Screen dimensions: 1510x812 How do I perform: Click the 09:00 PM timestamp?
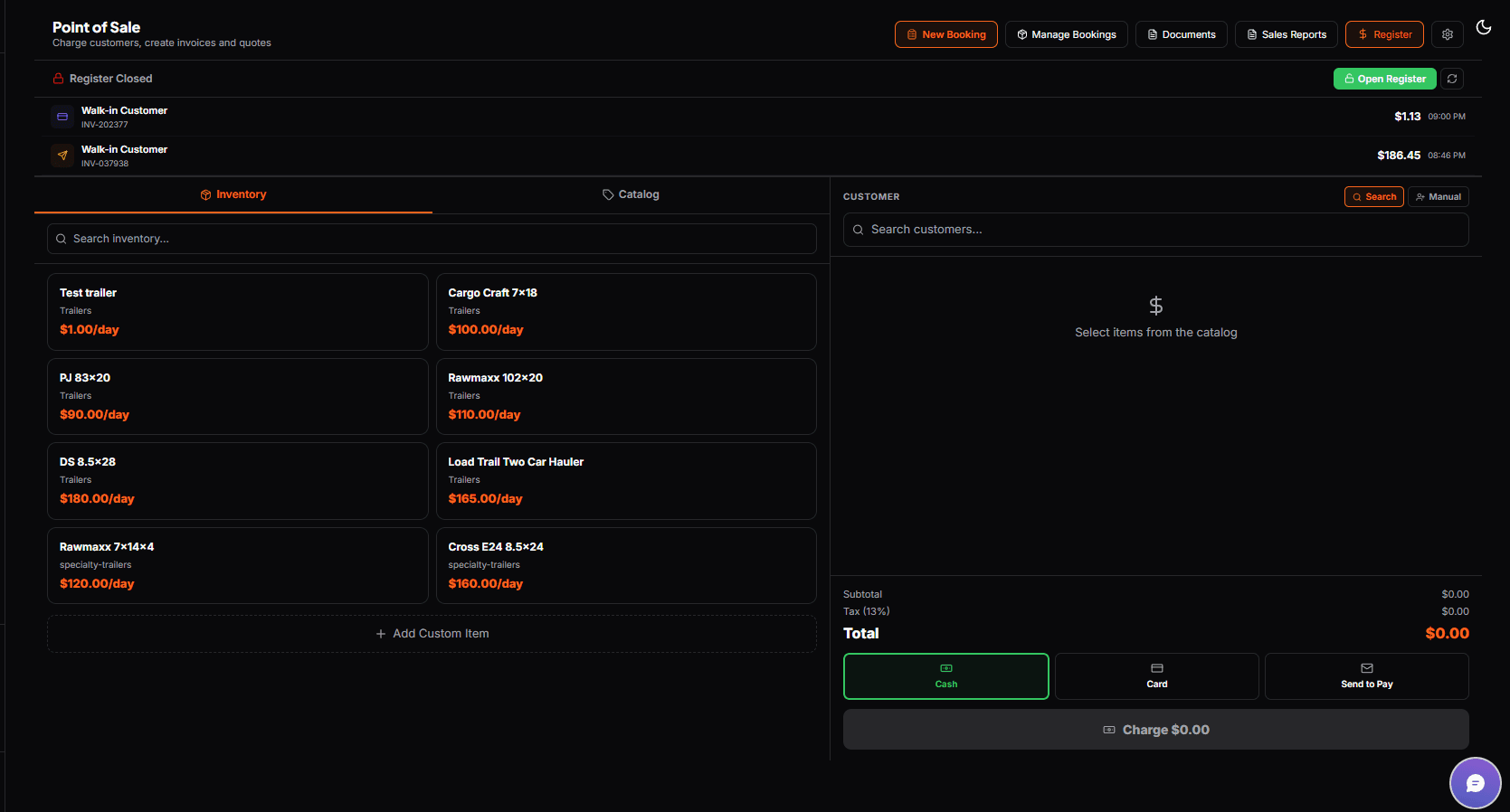(x=1447, y=117)
